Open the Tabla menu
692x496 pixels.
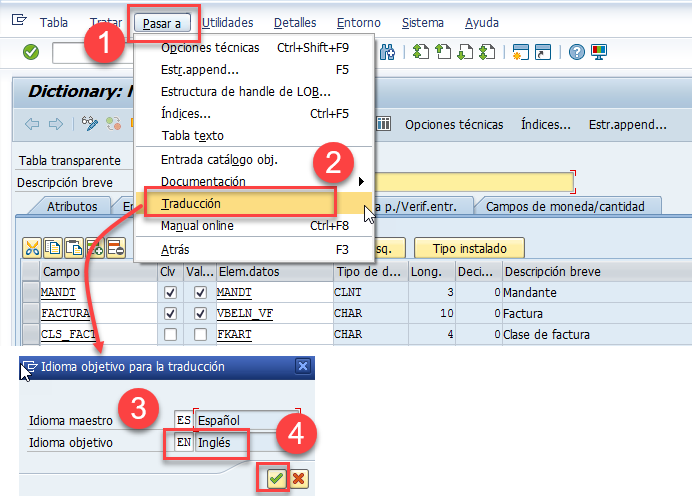pyautogui.click(x=54, y=23)
